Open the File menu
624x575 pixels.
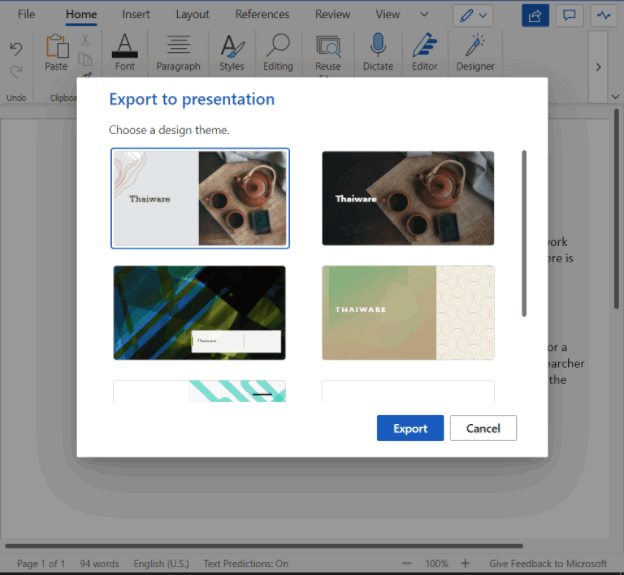[26, 14]
